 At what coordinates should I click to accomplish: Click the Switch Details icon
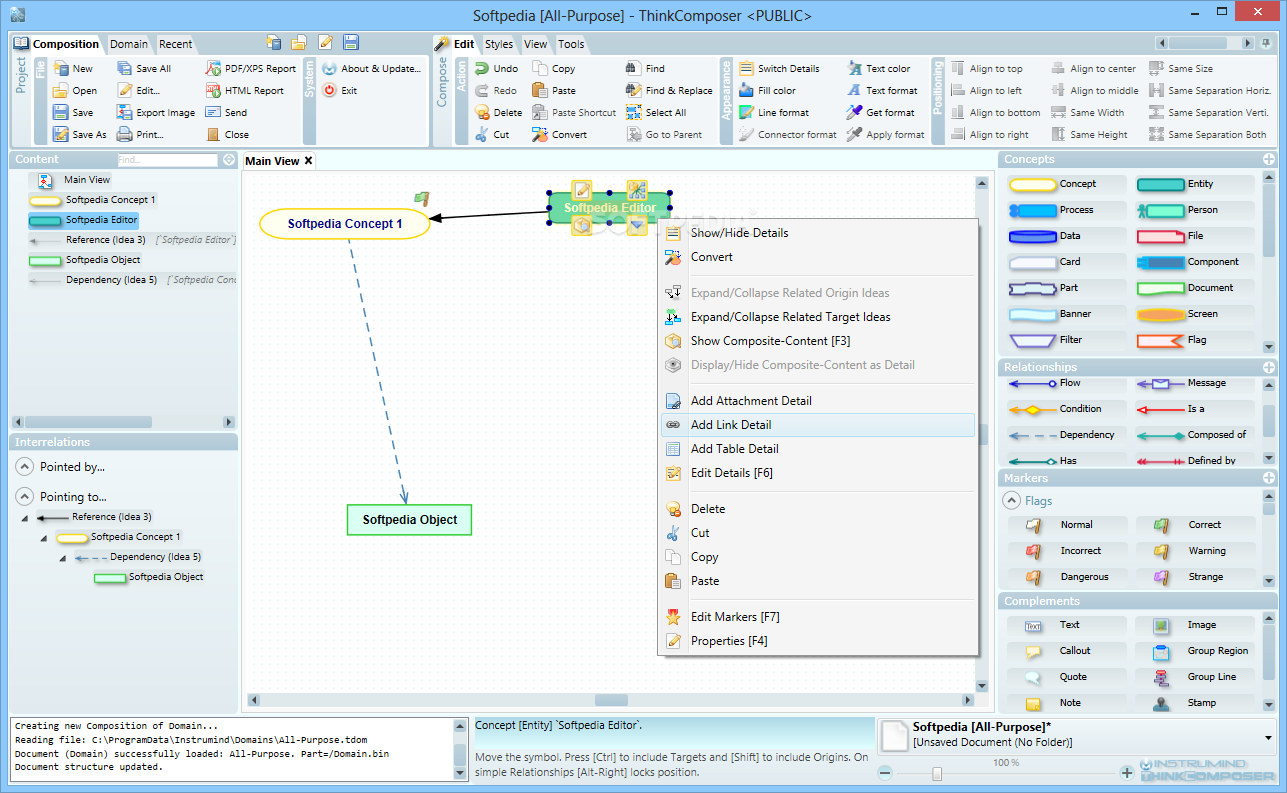pos(746,69)
